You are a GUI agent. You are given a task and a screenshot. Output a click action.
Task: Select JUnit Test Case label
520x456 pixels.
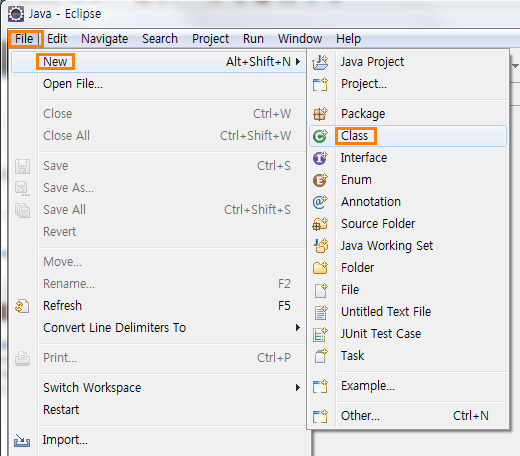[x=381, y=334]
